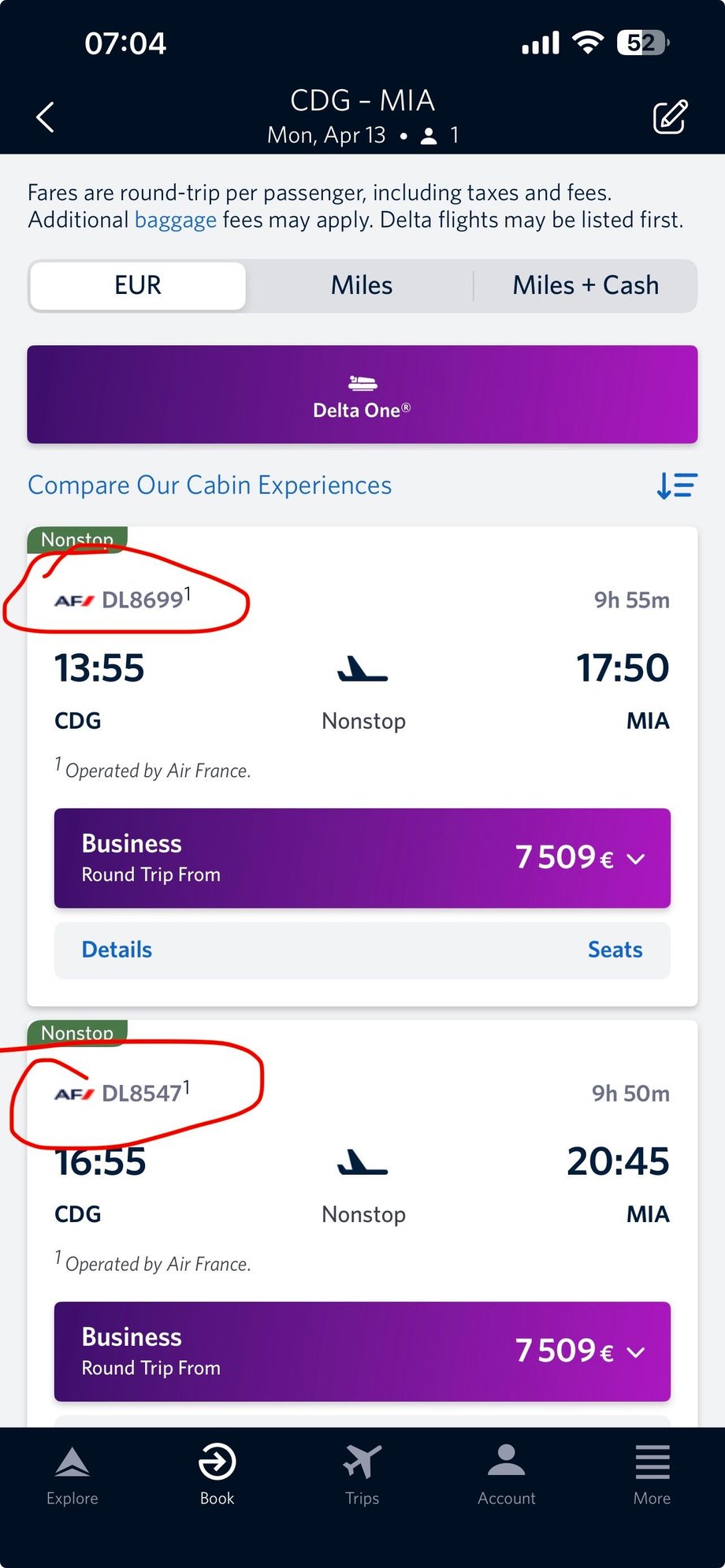Open the More menu icon
The width and height of the screenshot is (725, 1568).
click(x=652, y=1462)
